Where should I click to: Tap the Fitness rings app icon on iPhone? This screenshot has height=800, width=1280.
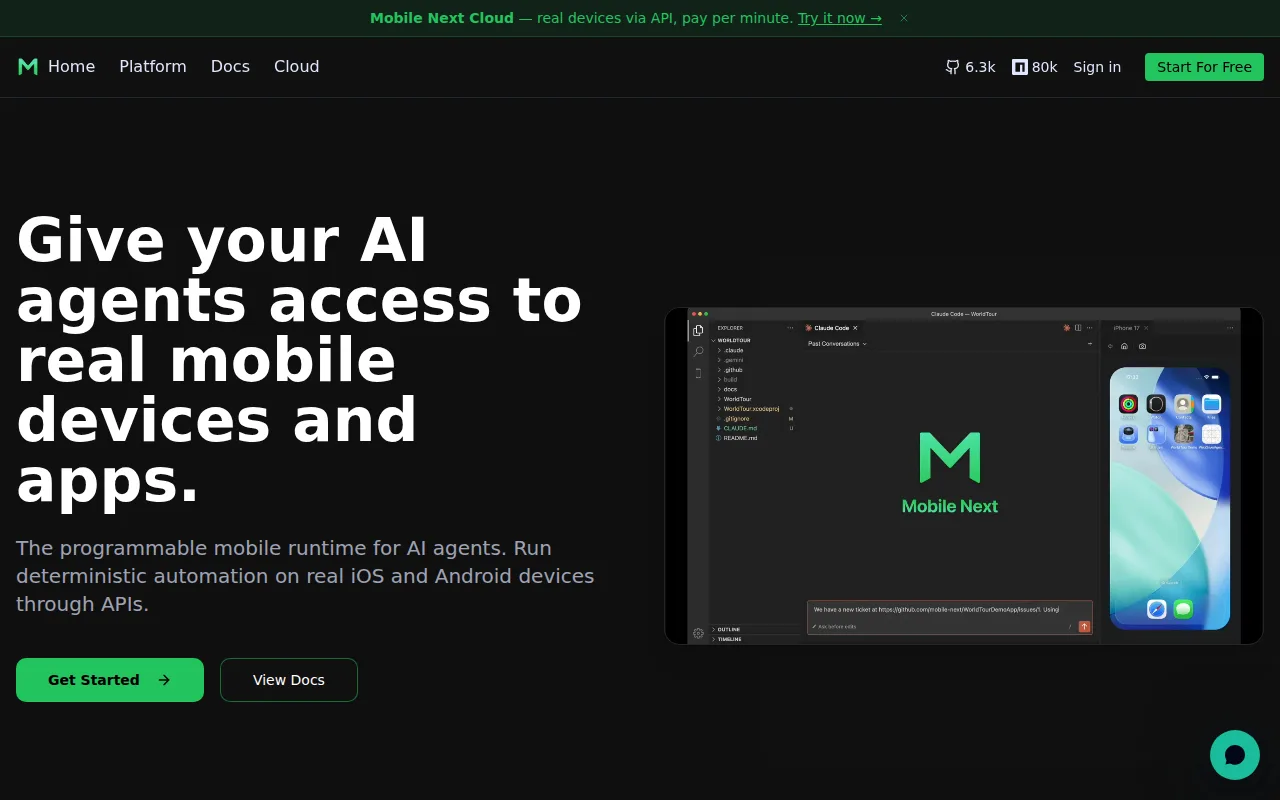click(1128, 404)
